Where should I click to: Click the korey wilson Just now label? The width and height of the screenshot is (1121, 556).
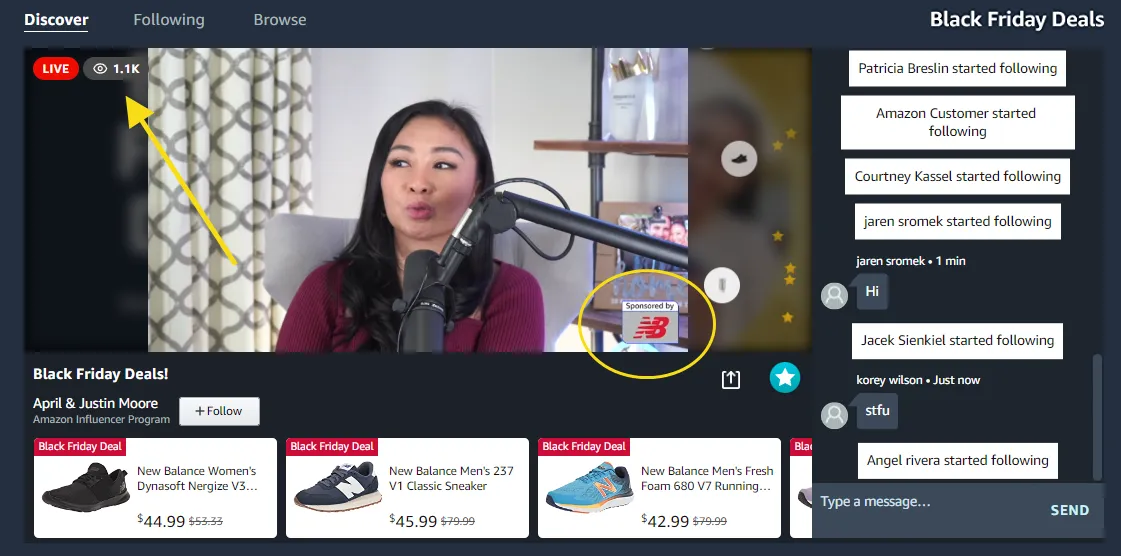(918, 380)
